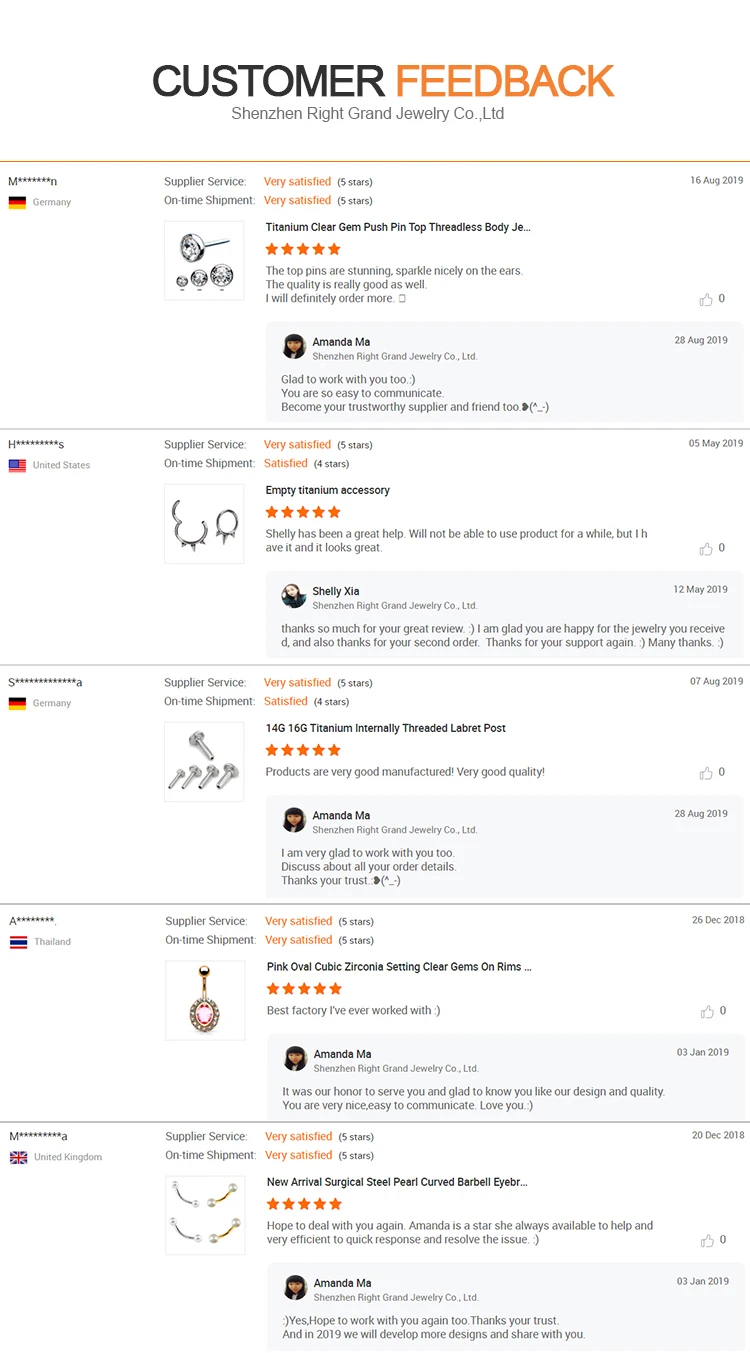Screen dimensions: 750x1353
Task: Click thumbs-up on the Pearl Curved Barbell review
Action: pyautogui.click(x=707, y=1240)
